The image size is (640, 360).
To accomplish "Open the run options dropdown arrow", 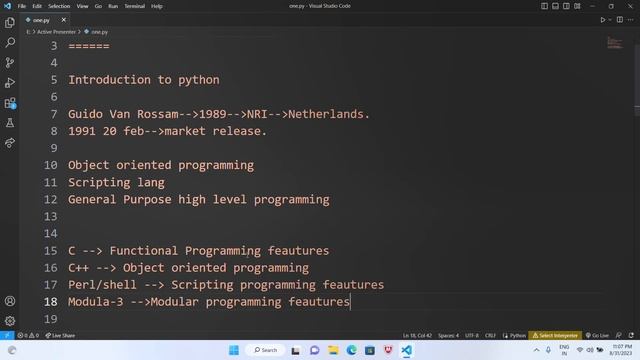I will 610,20.
